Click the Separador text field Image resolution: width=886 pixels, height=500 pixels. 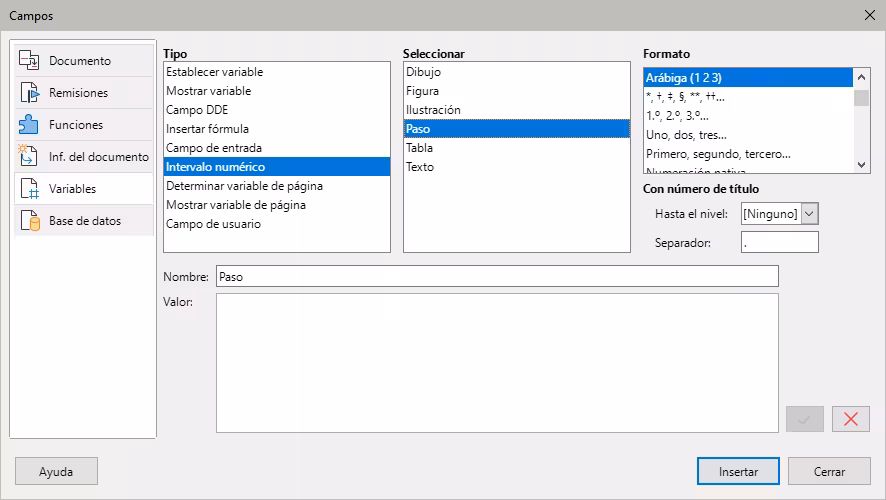click(x=779, y=243)
